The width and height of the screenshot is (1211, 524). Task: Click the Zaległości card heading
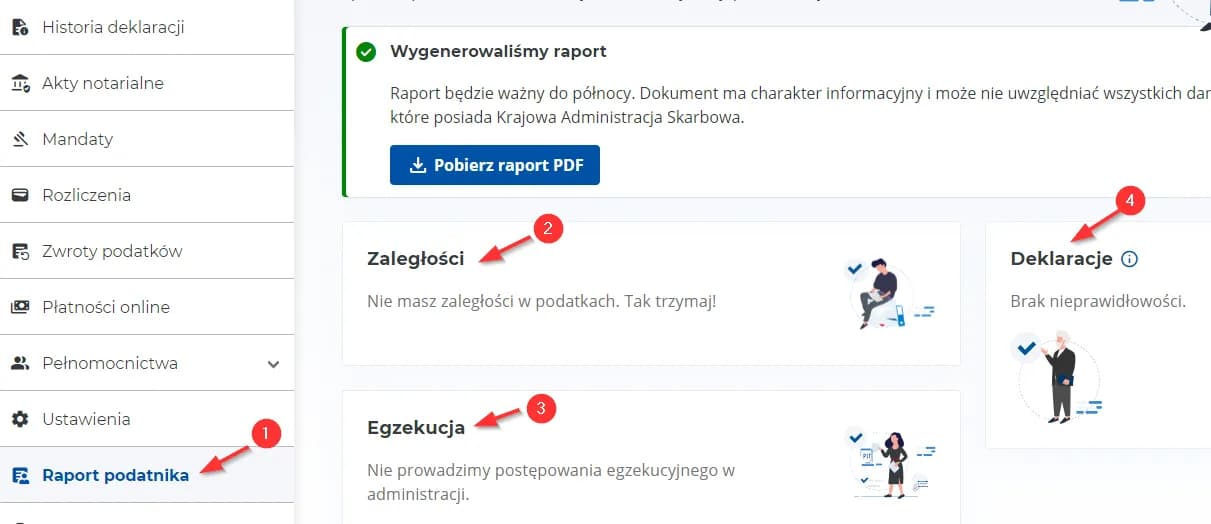(x=416, y=259)
